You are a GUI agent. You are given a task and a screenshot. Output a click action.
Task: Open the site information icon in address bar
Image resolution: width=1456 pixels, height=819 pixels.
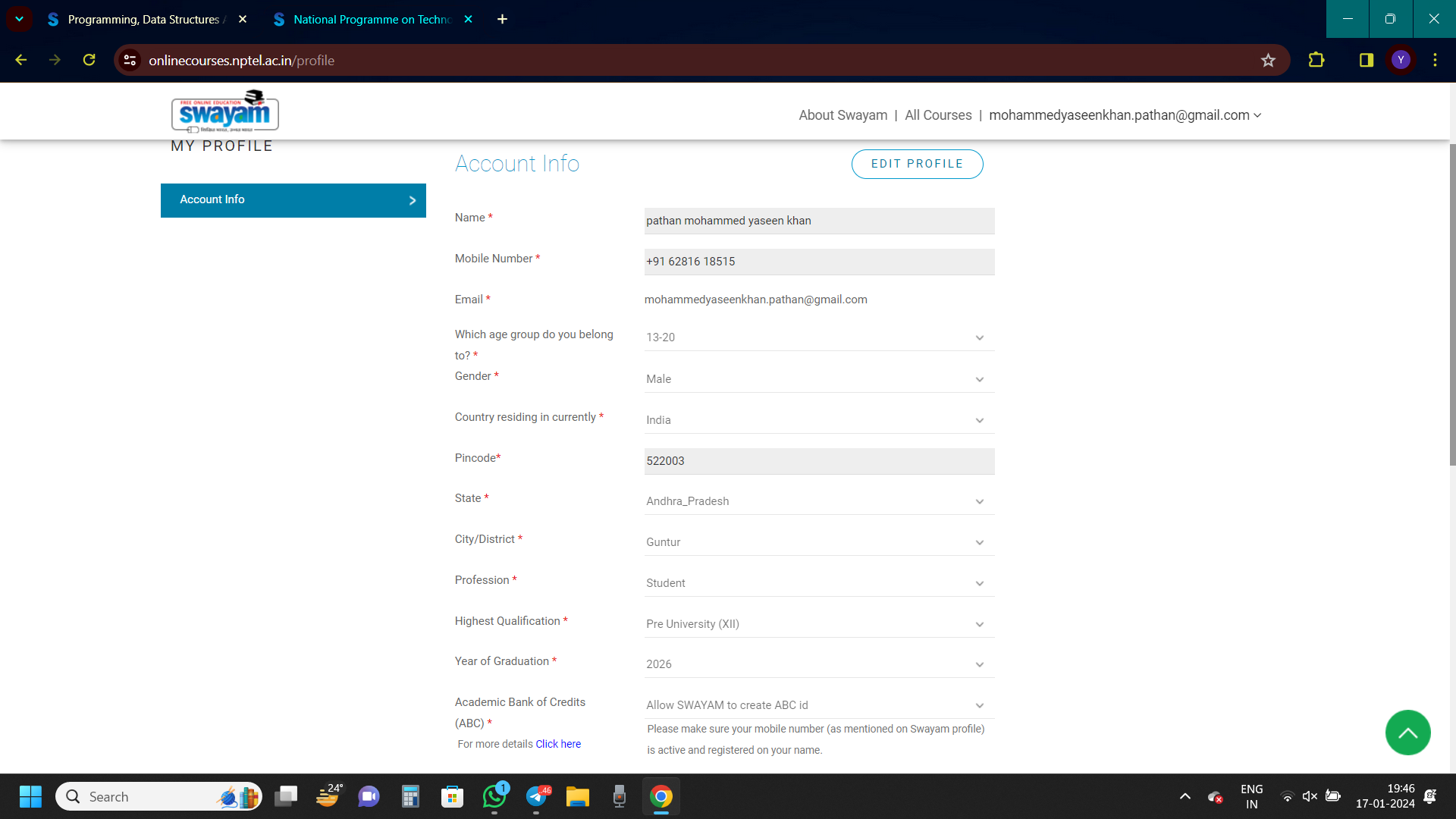(x=130, y=60)
